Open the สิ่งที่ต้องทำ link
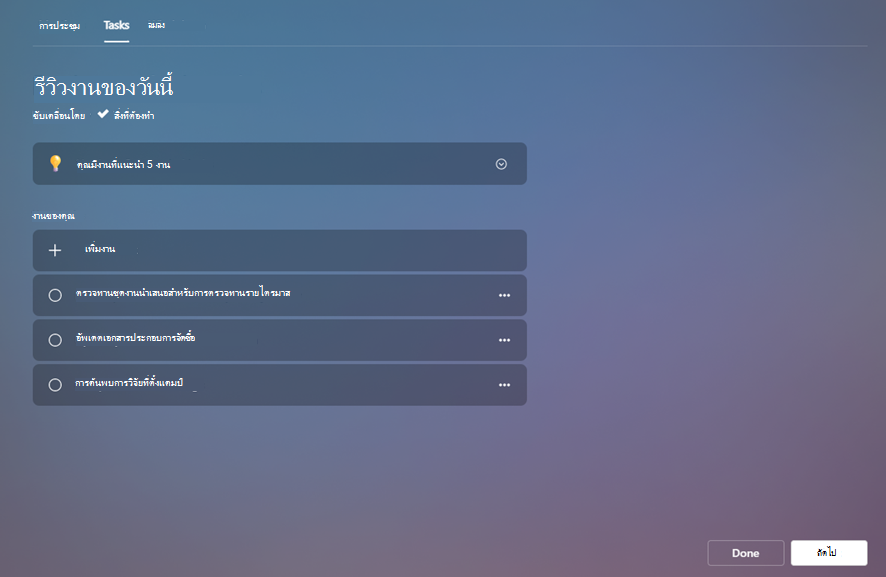 (x=134, y=115)
